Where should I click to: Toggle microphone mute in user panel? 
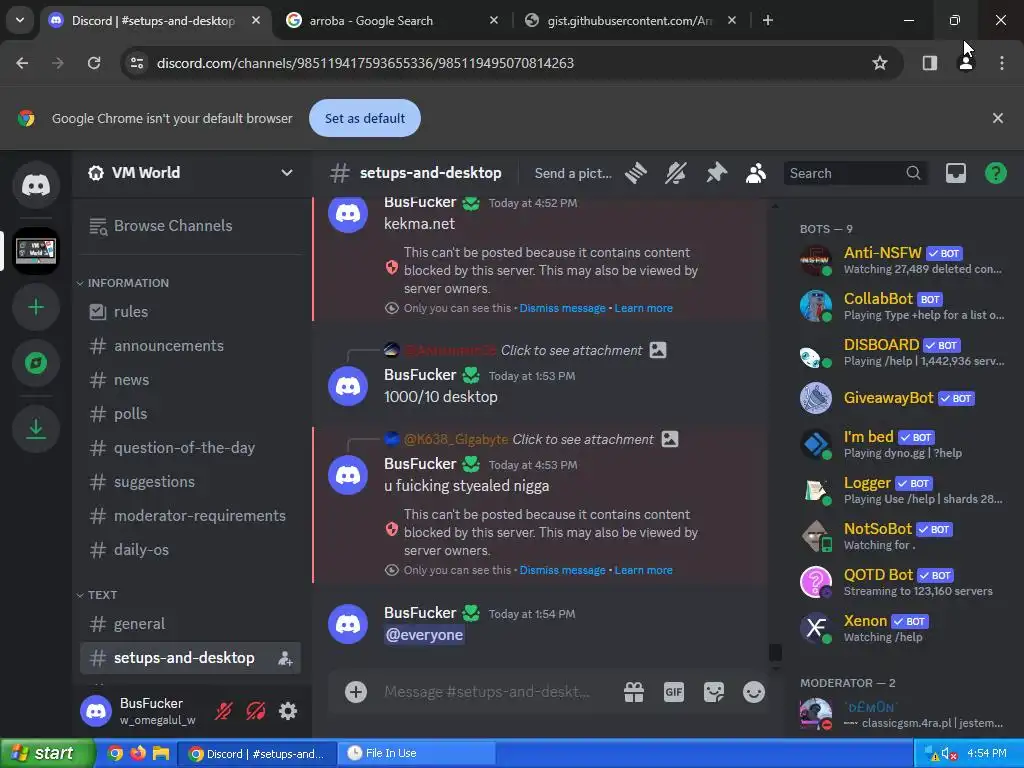click(x=223, y=711)
